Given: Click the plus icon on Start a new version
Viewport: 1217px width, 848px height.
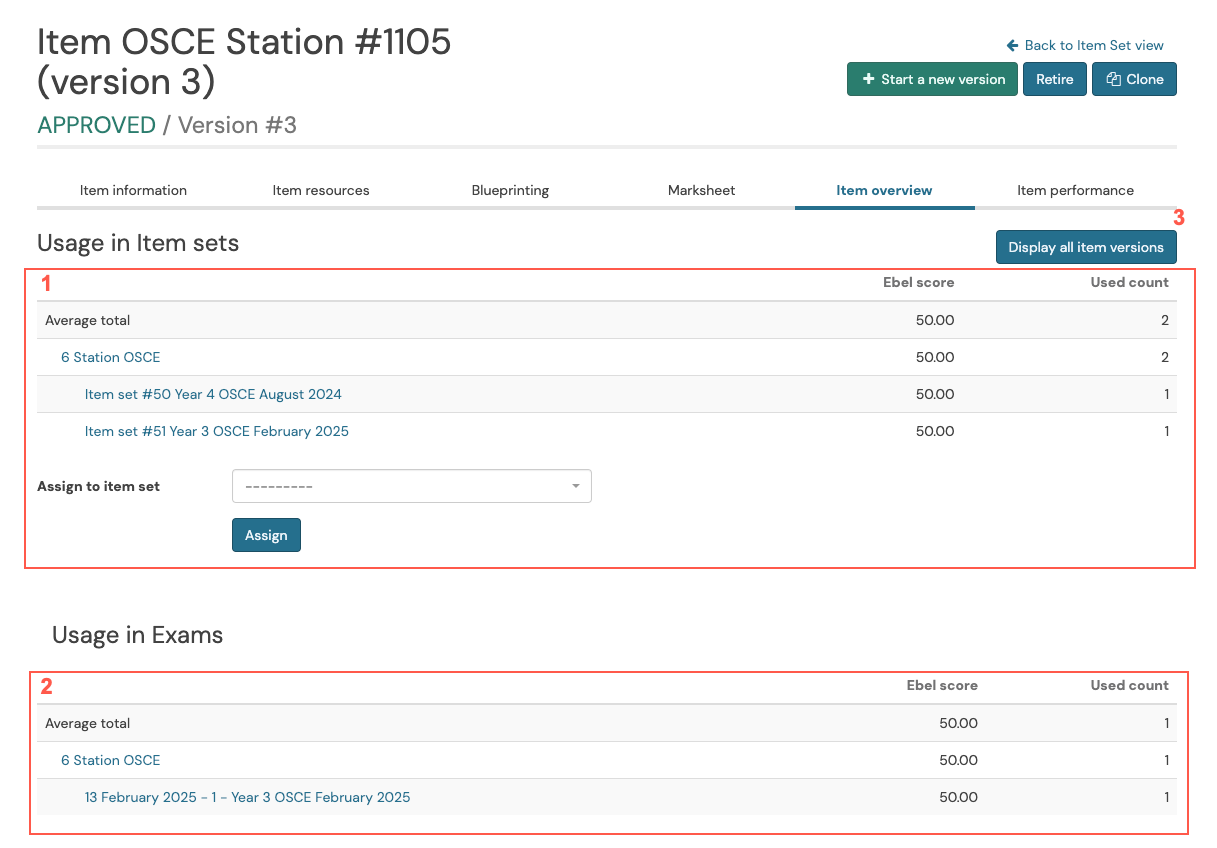Looking at the screenshot, I should coord(868,79).
